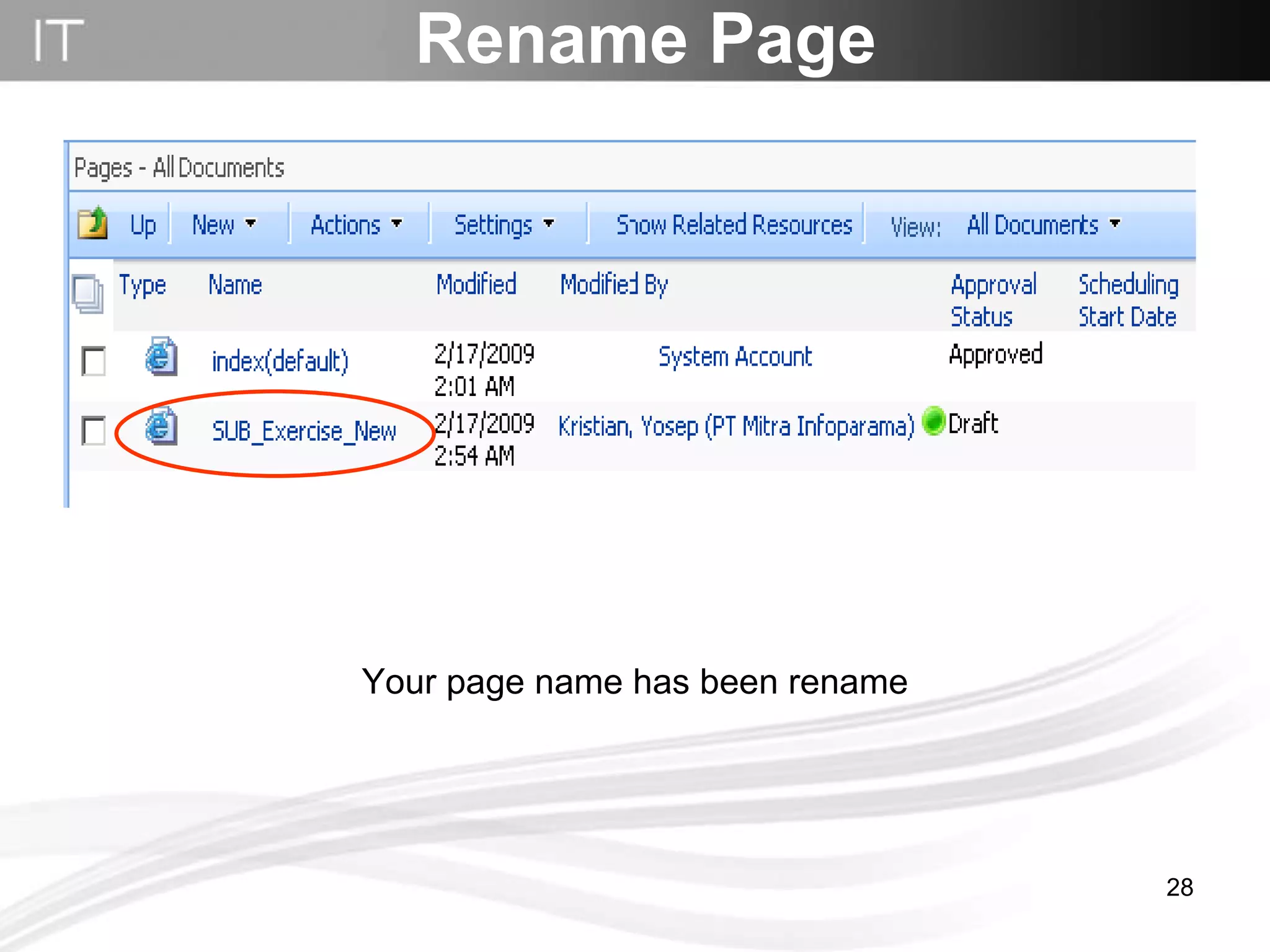Image resolution: width=1270 pixels, height=952 pixels.
Task: Sort by Modified By column header
Action: [x=614, y=285]
